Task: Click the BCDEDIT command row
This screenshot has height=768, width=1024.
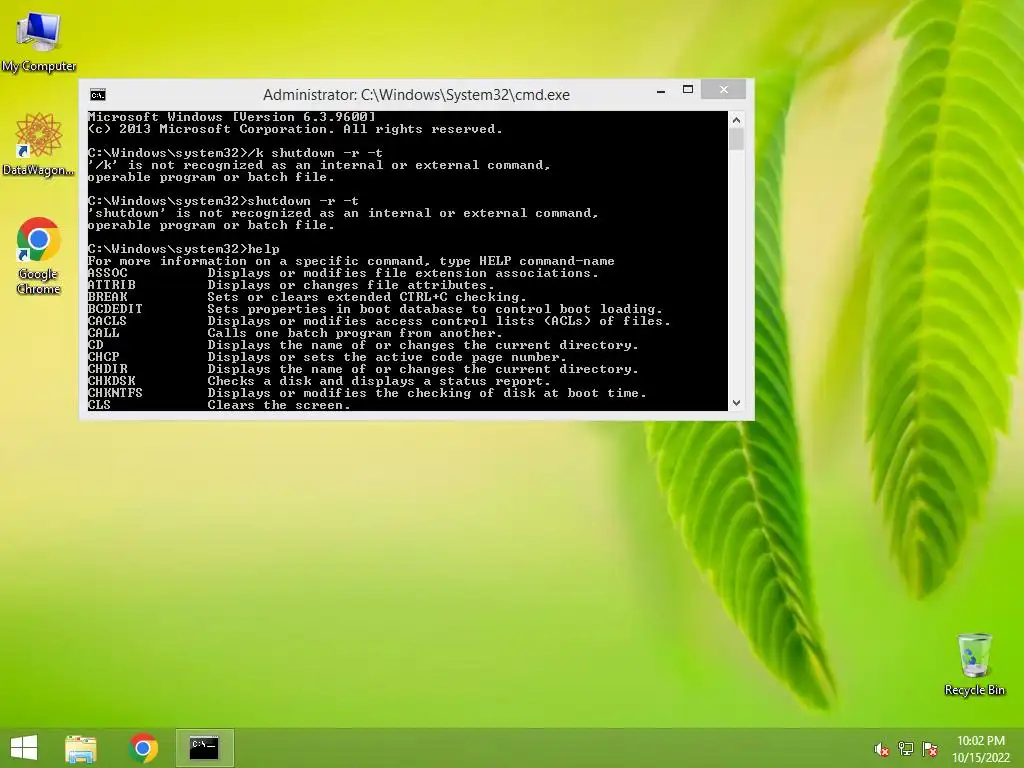Action: pos(375,309)
